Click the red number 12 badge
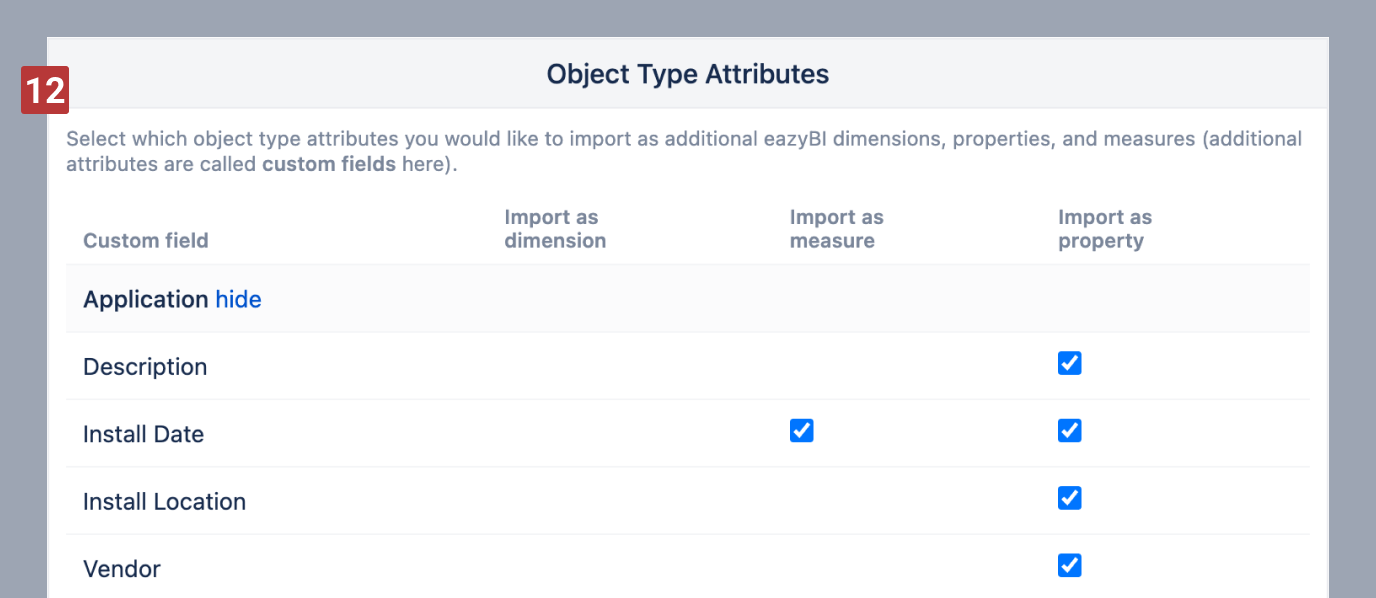Image resolution: width=1376 pixels, height=598 pixels. [x=45, y=90]
